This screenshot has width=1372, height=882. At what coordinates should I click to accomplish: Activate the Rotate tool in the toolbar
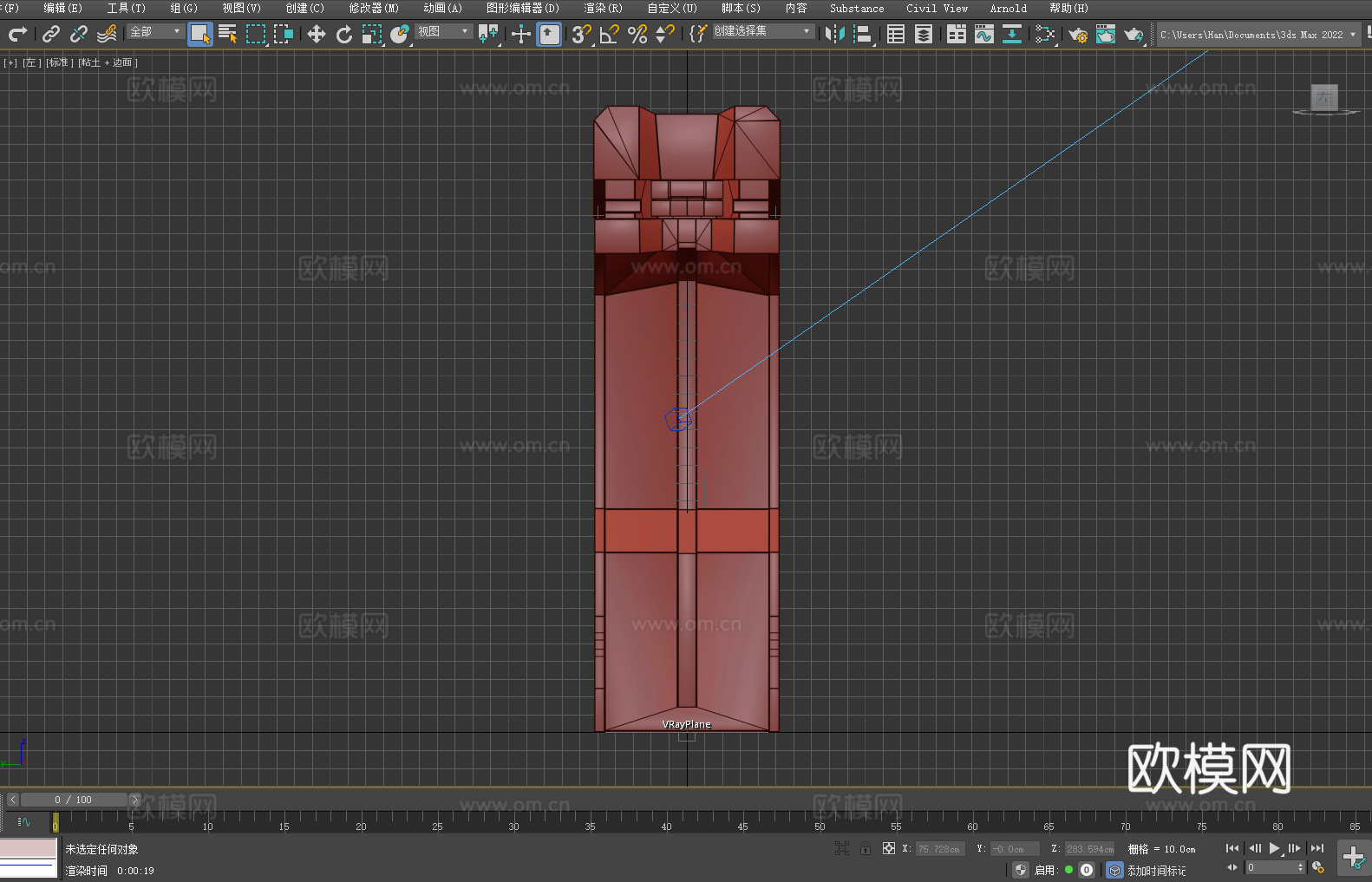[x=344, y=34]
